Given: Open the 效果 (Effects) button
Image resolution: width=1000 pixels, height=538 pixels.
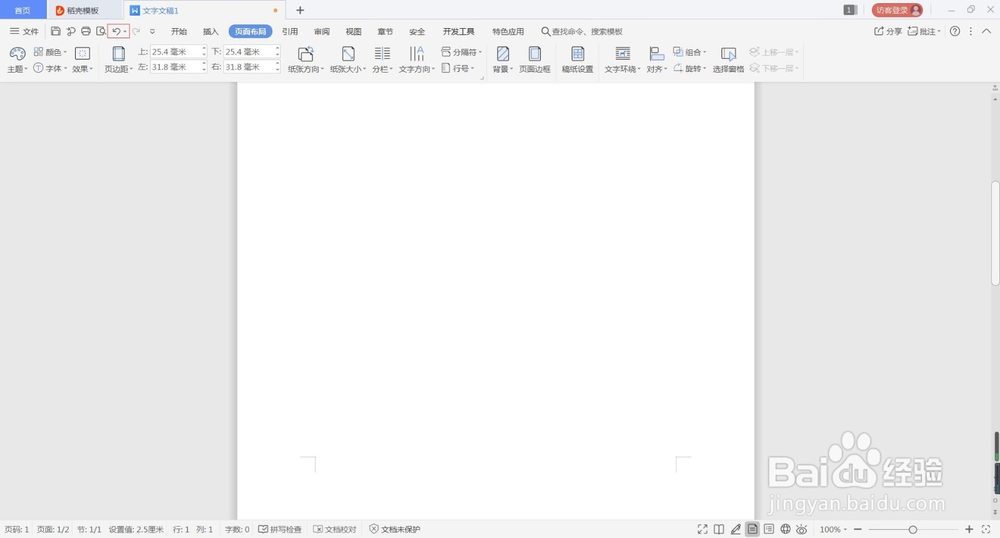Looking at the screenshot, I should tap(82, 60).
